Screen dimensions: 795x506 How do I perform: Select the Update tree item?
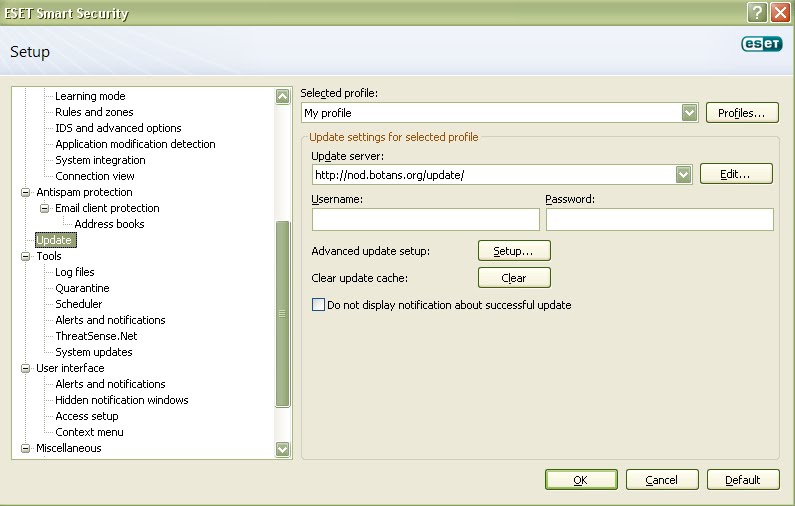coord(55,240)
